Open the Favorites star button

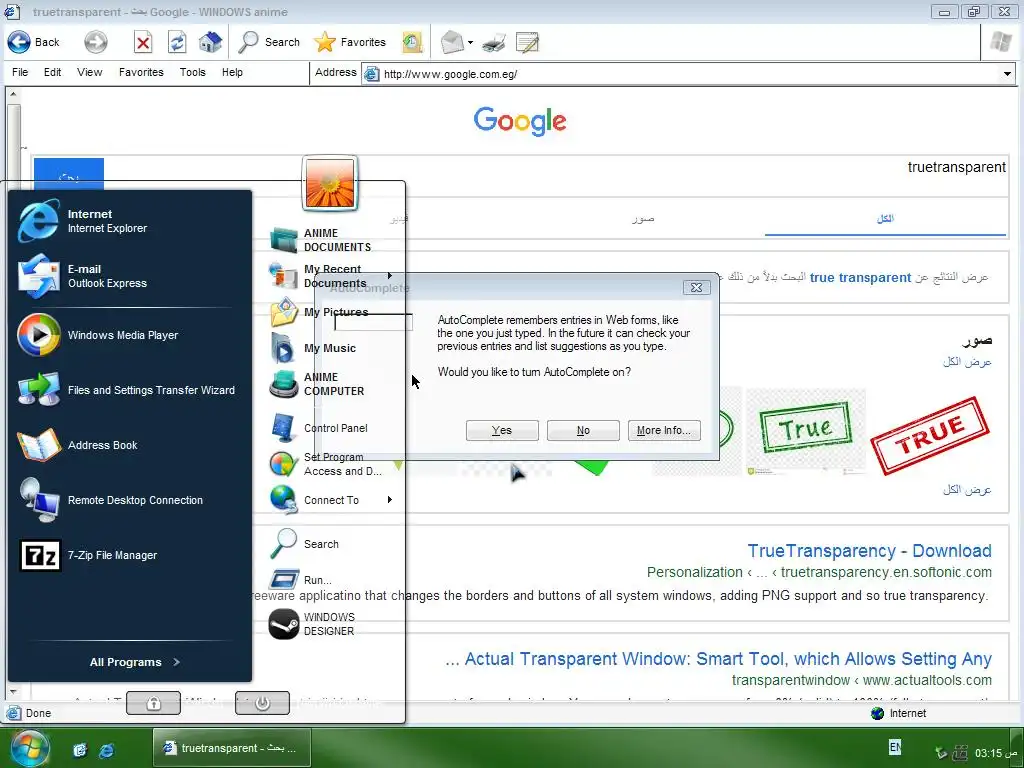(x=350, y=42)
